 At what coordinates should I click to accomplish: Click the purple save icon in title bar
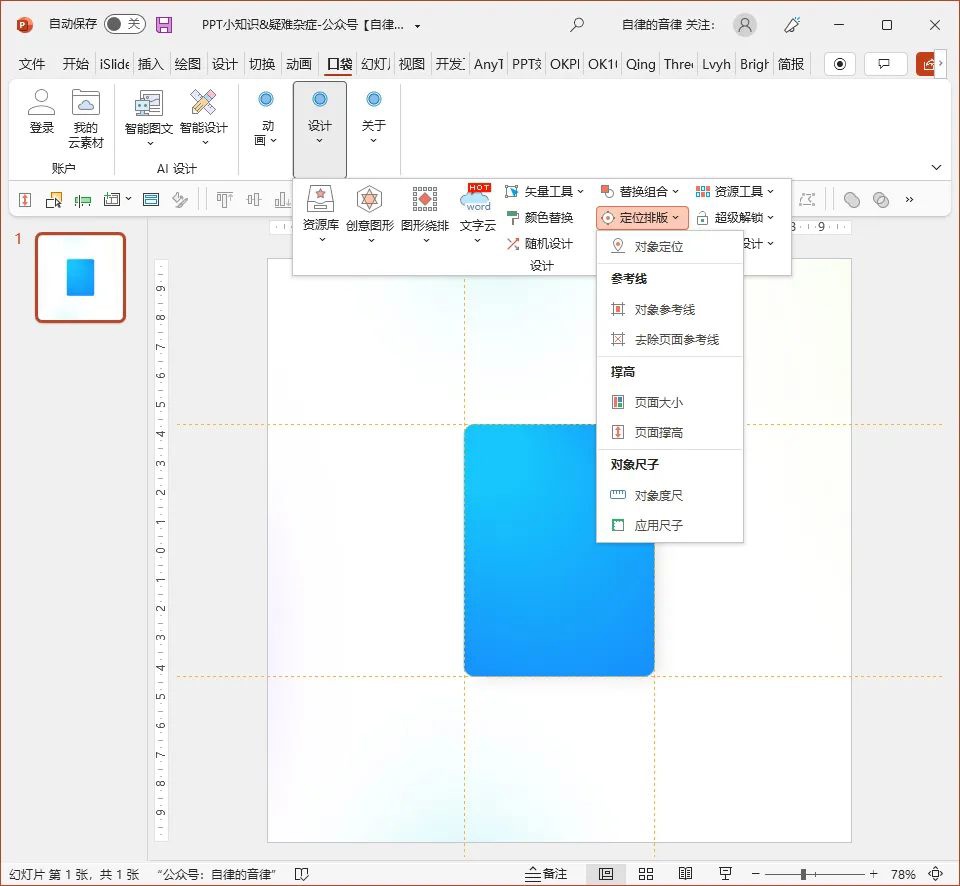pyautogui.click(x=164, y=25)
